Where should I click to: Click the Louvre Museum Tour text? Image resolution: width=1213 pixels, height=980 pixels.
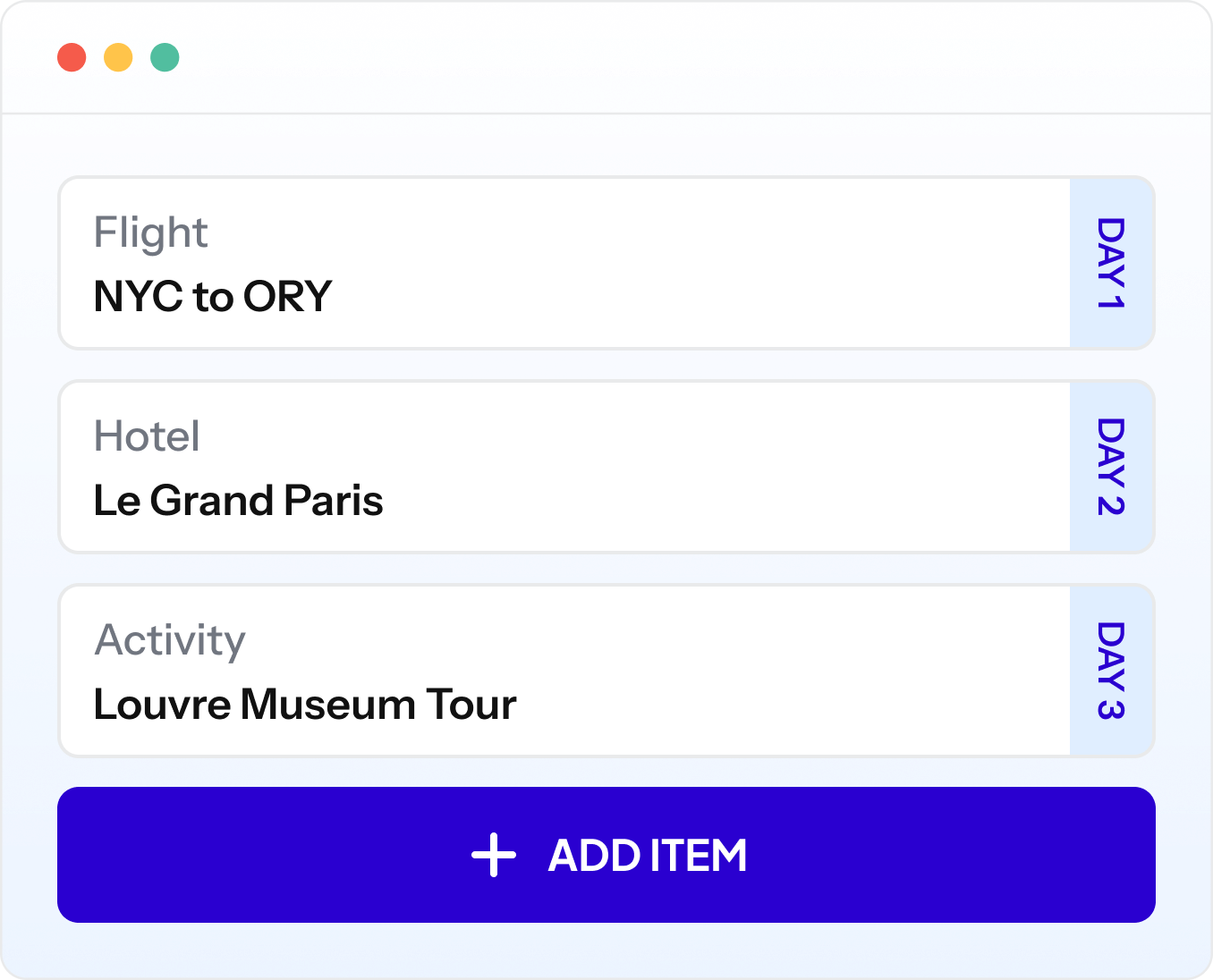(305, 704)
